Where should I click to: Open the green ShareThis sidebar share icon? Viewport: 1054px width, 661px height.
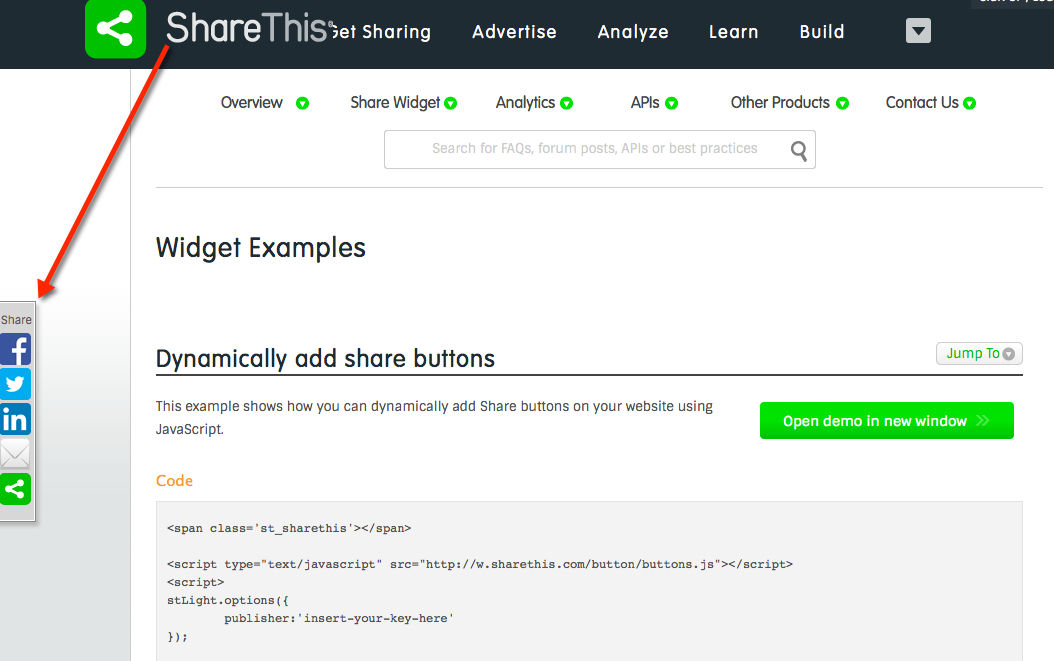click(x=15, y=489)
